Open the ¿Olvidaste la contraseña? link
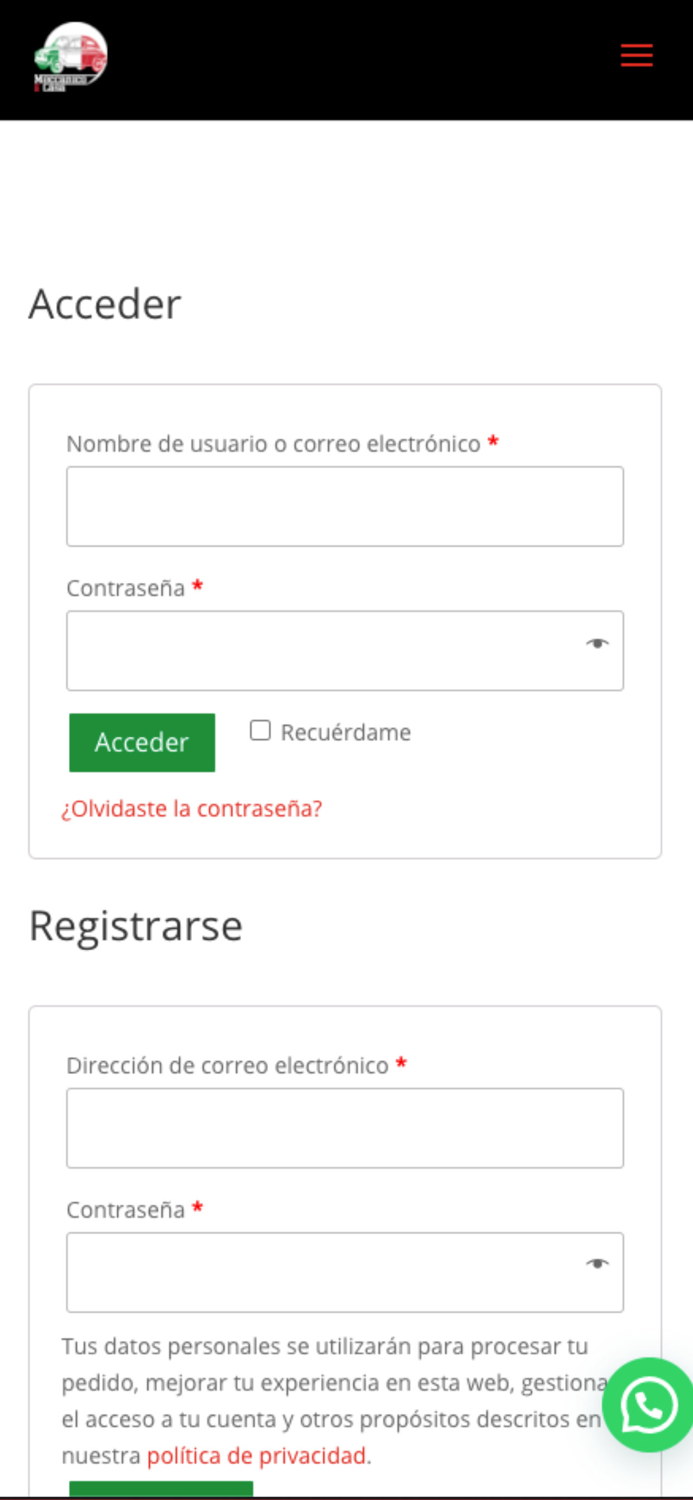This screenshot has height=1500, width=693. click(192, 808)
